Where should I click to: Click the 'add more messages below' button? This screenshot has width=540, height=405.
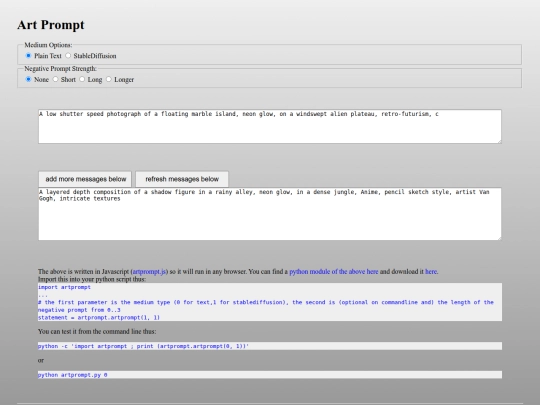pos(85,179)
